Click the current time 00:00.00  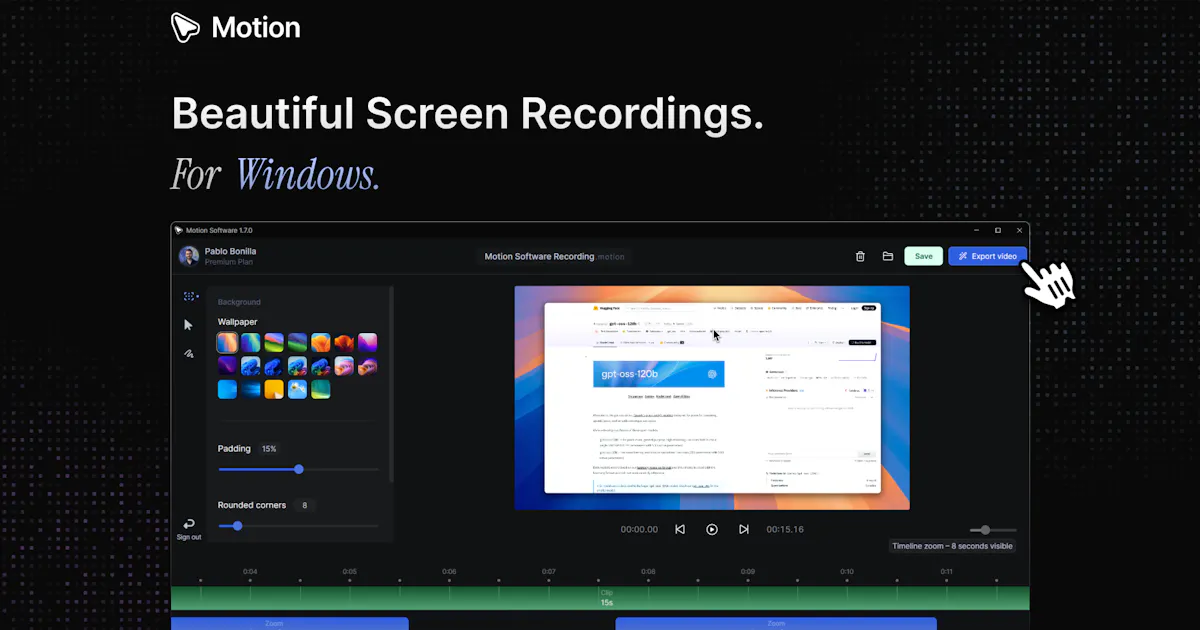639,529
